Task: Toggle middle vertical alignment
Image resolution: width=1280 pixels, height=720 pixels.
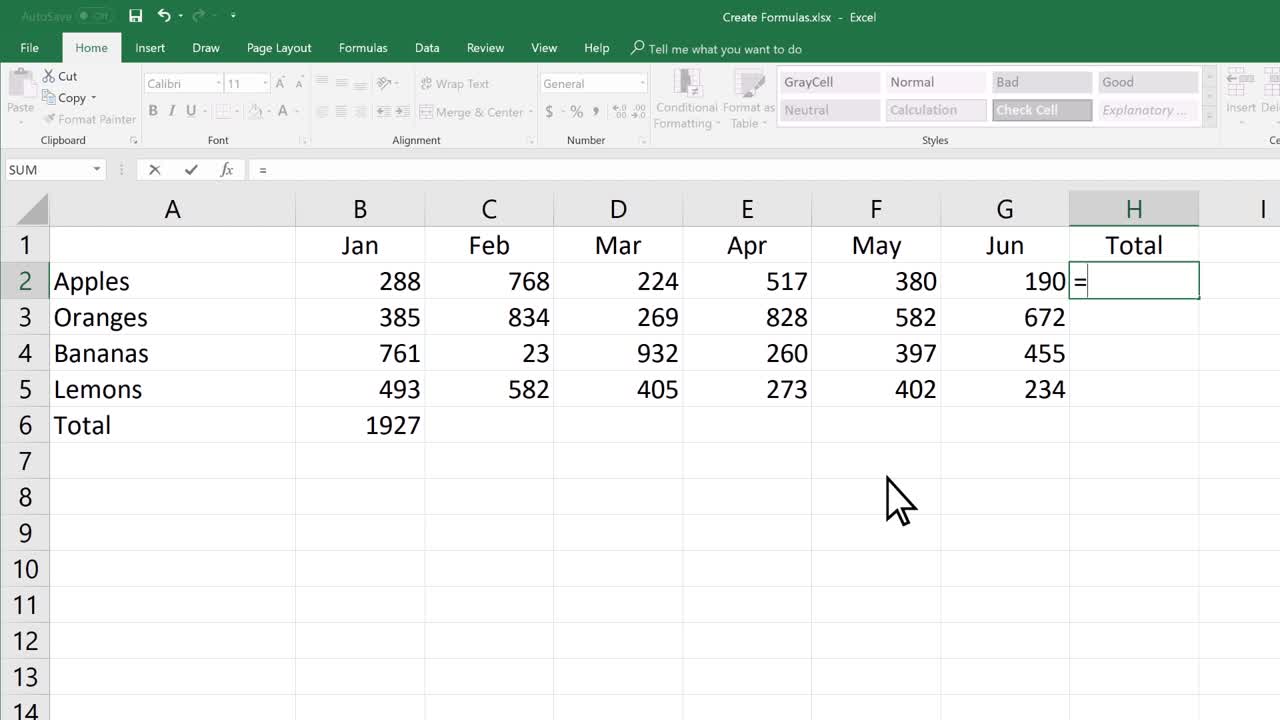Action: [340, 84]
